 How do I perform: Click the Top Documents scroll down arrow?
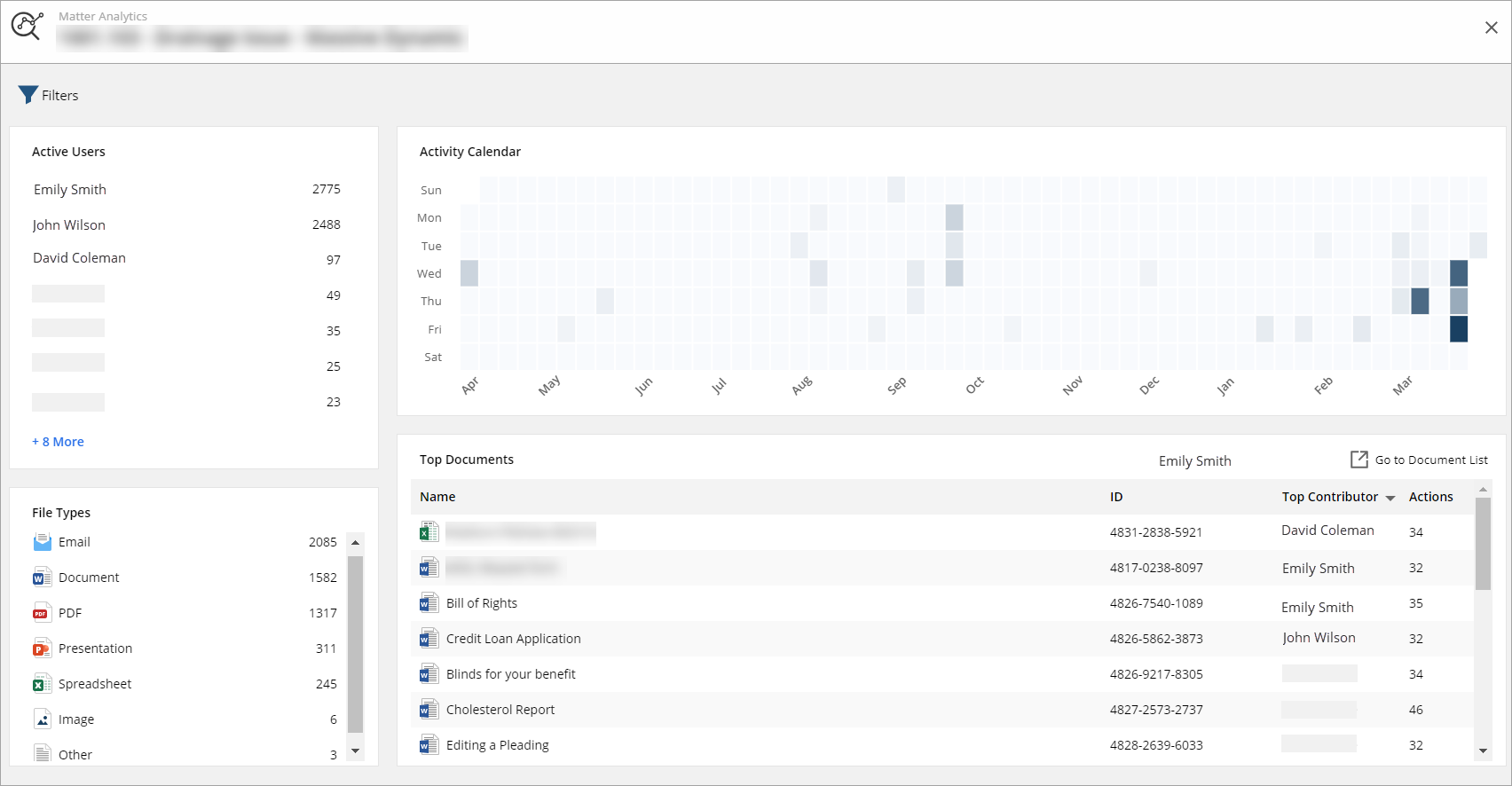[x=1483, y=751]
